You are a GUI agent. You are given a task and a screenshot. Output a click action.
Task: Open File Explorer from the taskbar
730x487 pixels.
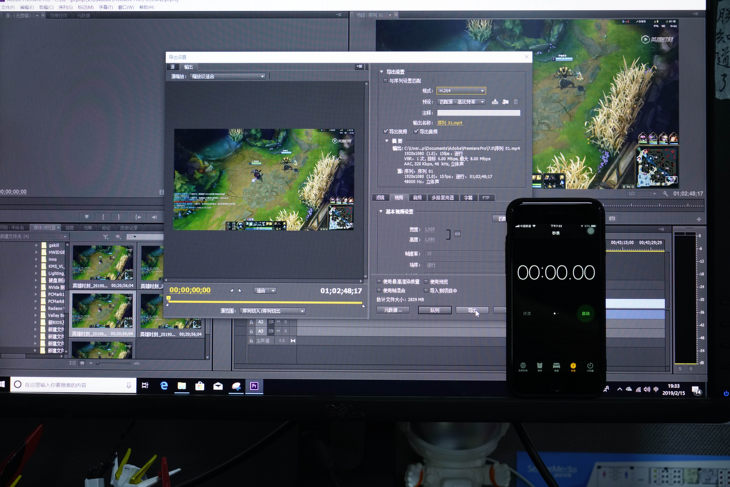[x=182, y=386]
